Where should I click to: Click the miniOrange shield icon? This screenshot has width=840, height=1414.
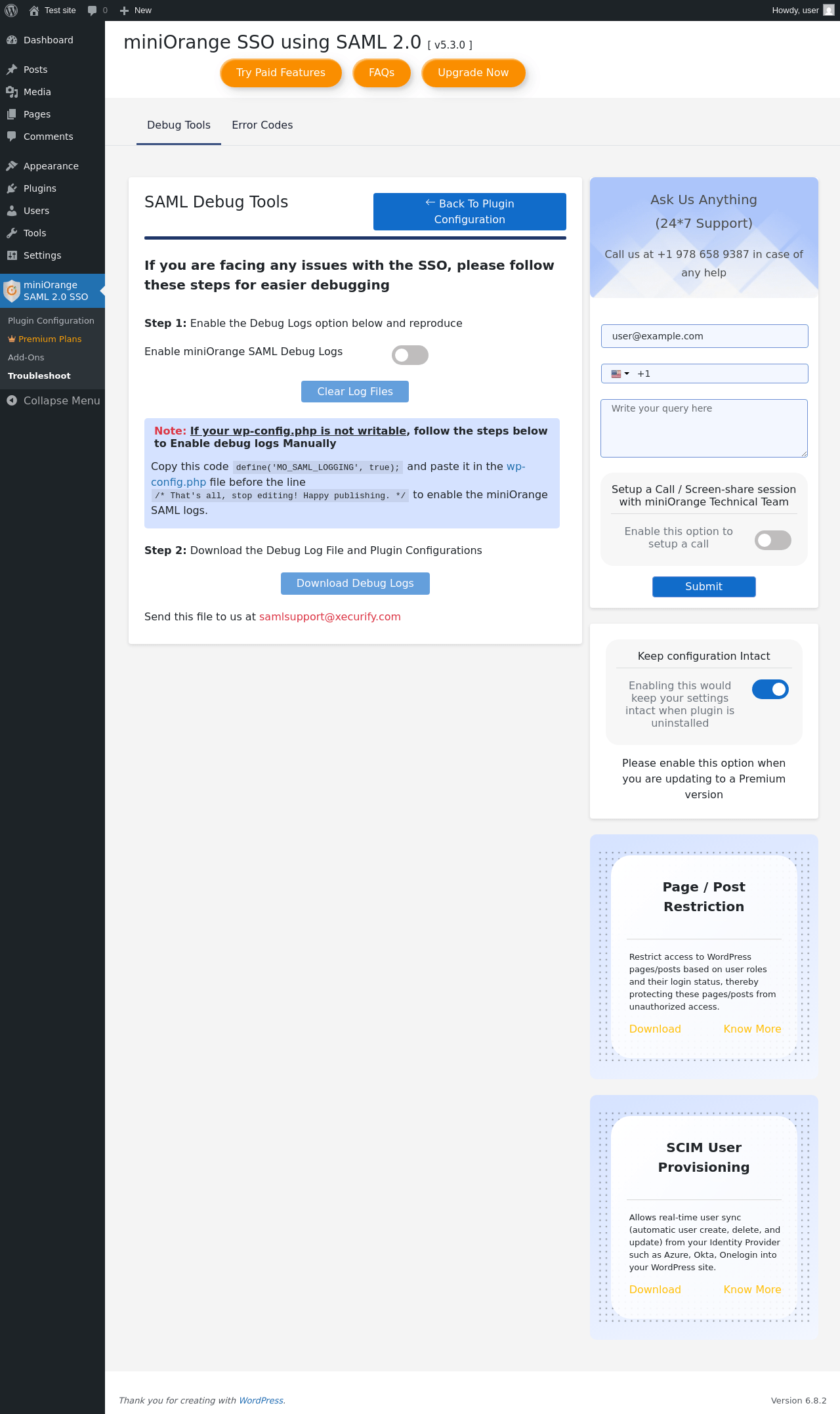pos(12,291)
